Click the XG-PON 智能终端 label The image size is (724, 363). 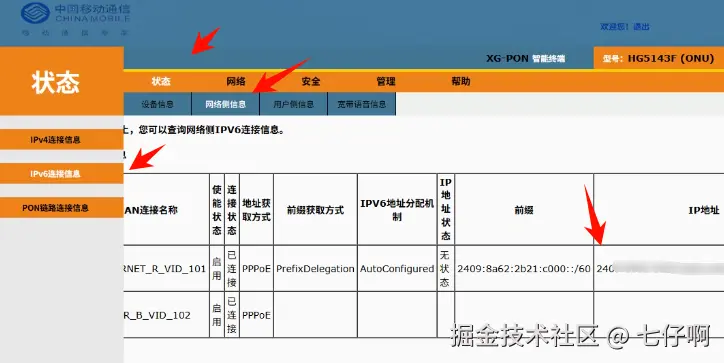pyautogui.click(x=525, y=59)
